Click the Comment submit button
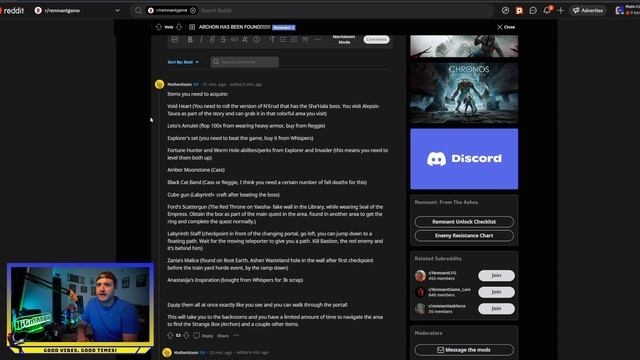Image resolution: width=640 pixels, height=360 pixels. pyautogui.click(x=376, y=40)
